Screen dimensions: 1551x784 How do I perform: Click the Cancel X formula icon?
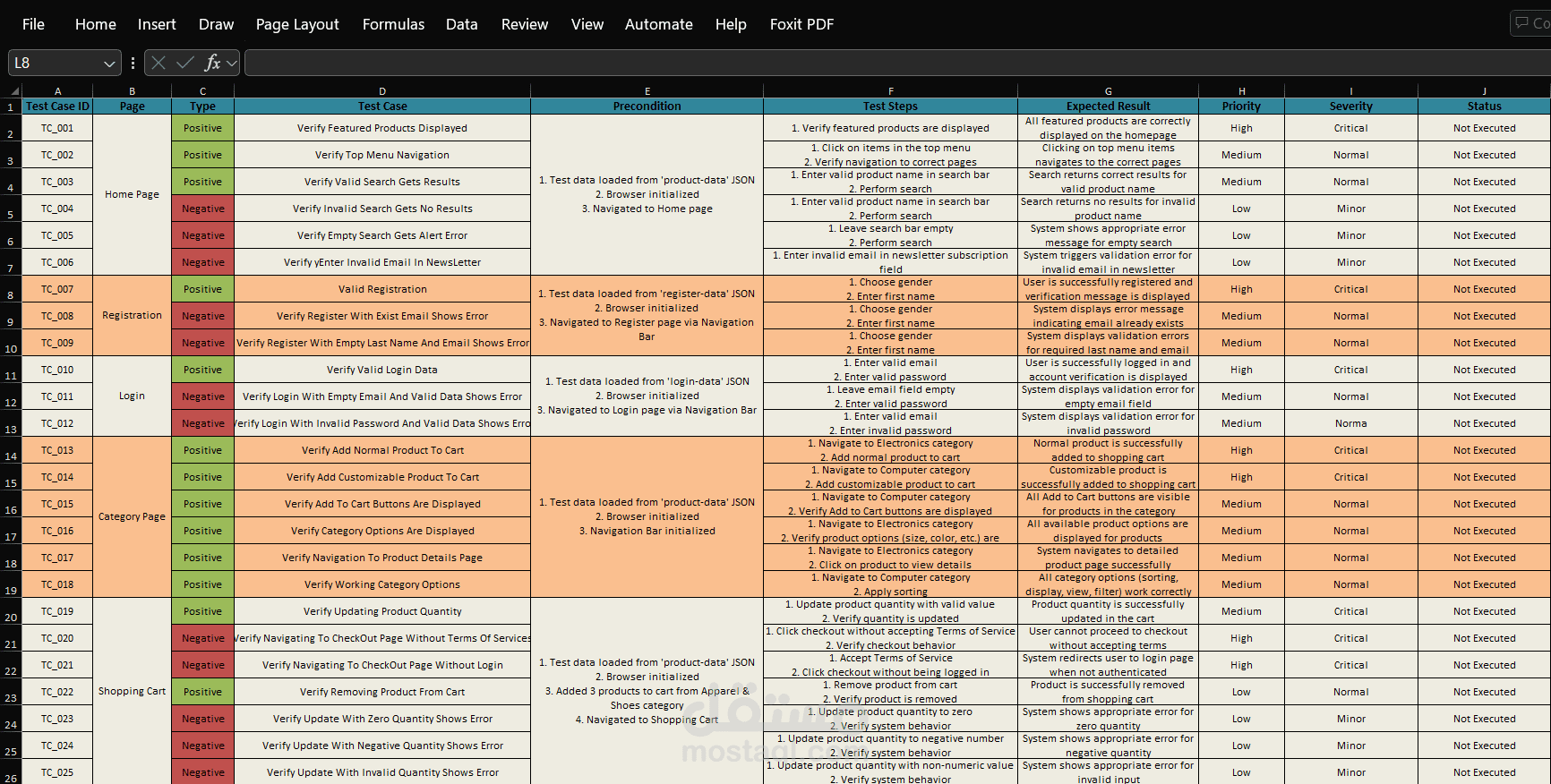click(159, 63)
